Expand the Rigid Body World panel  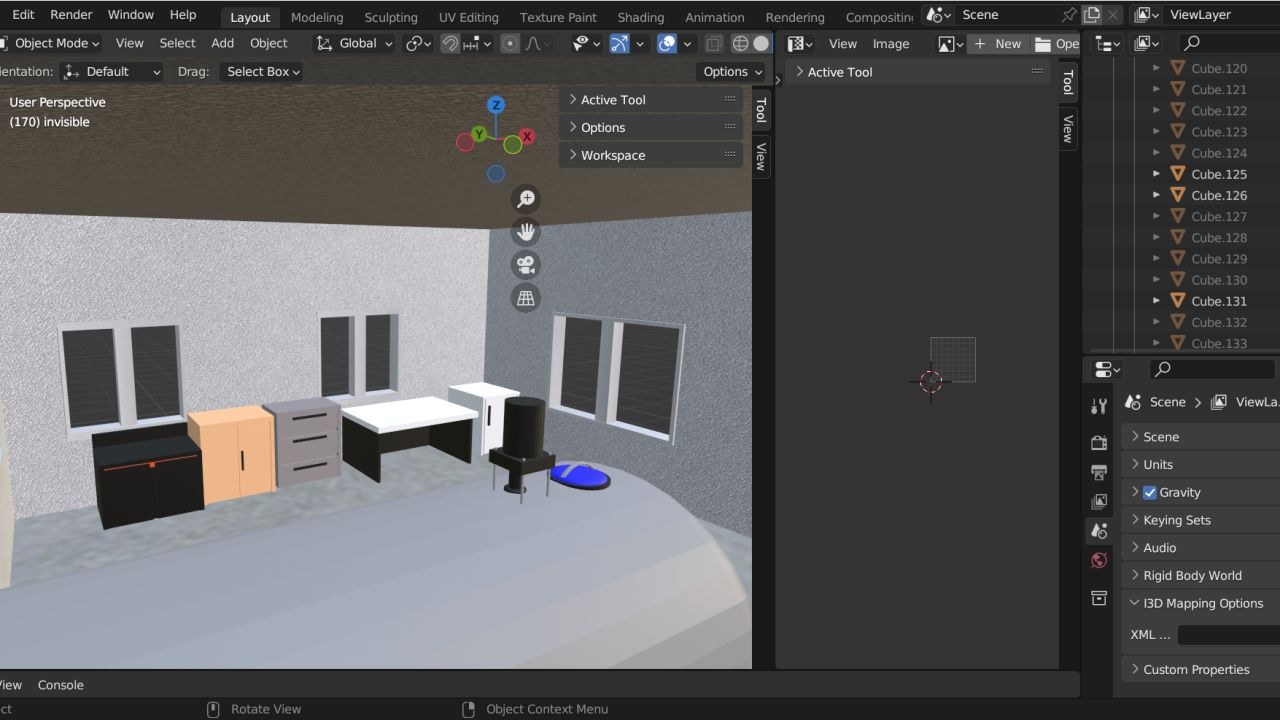tap(1192, 576)
